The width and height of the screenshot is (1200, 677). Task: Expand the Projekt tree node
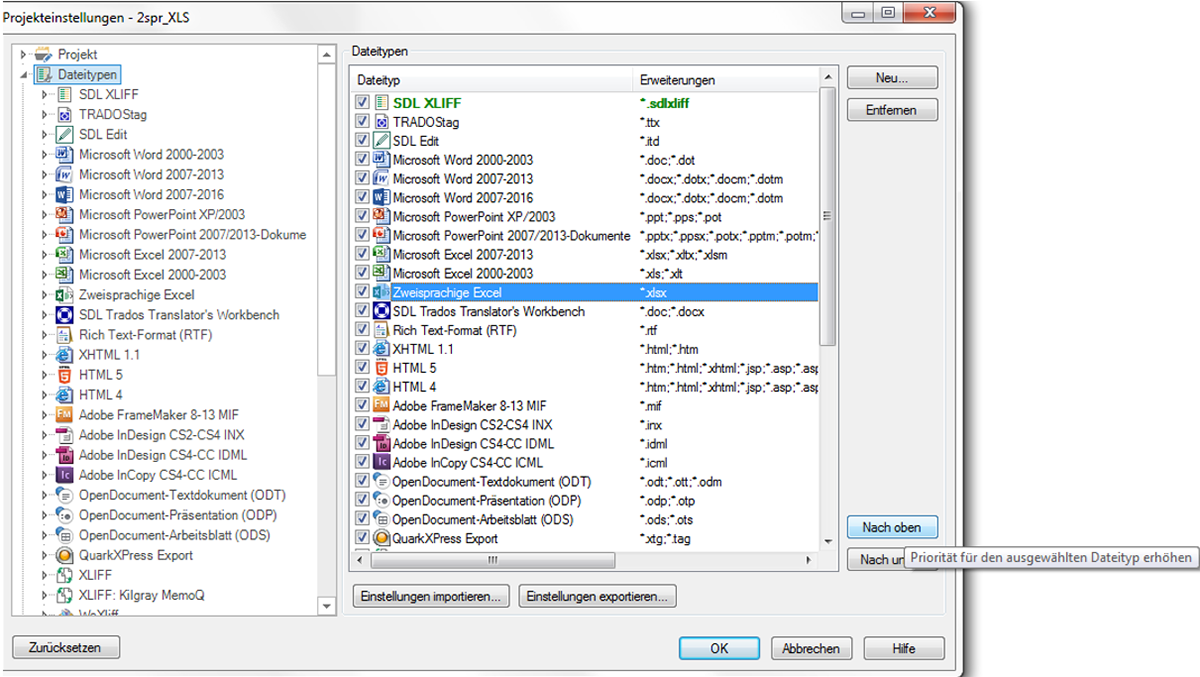pos(23,54)
